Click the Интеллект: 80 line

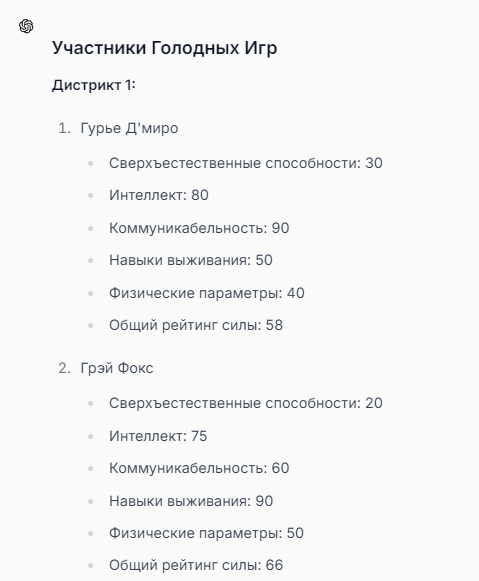click(x=159, y=195)
